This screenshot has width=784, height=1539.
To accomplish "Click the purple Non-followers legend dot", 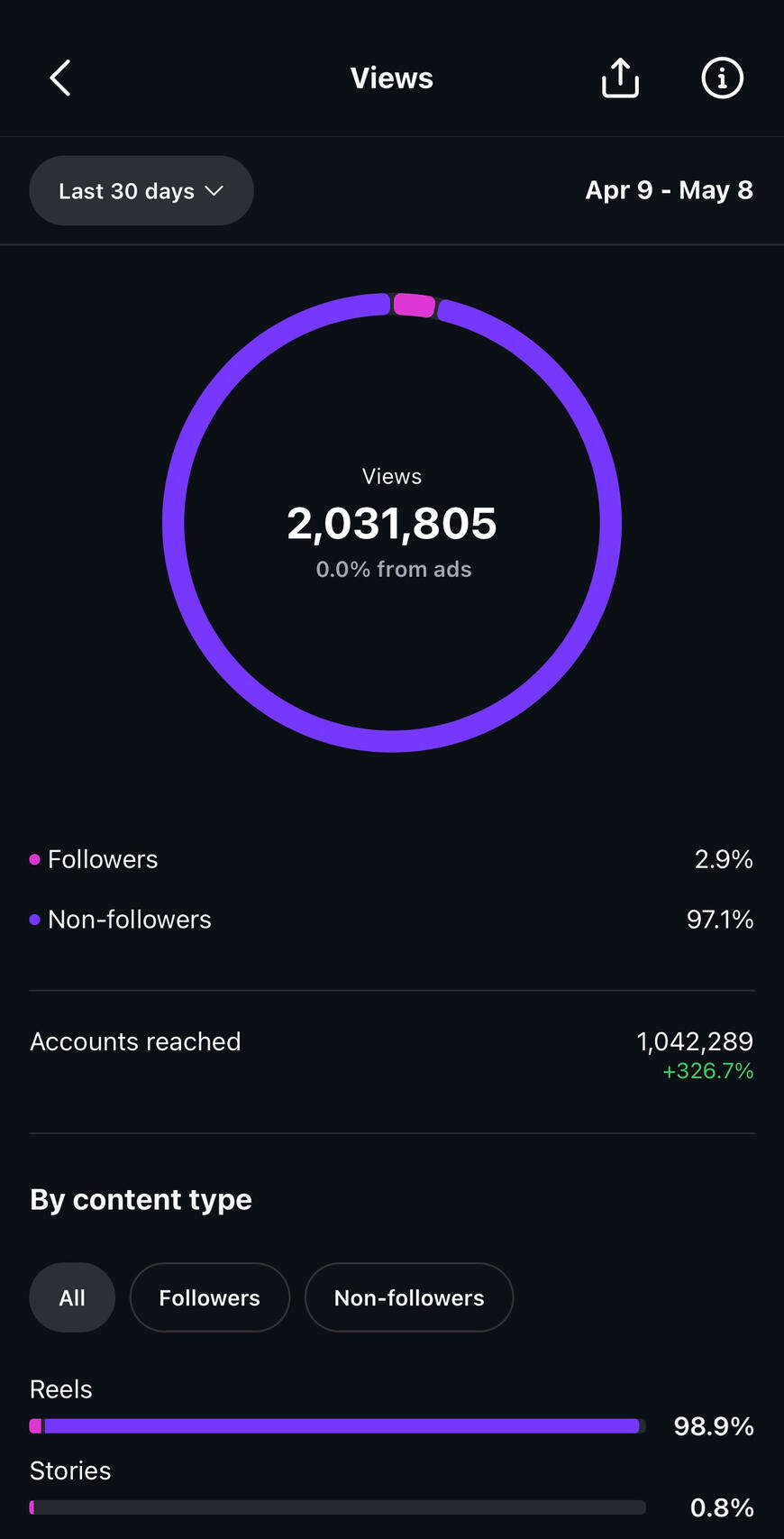I will tap(34, 920).
